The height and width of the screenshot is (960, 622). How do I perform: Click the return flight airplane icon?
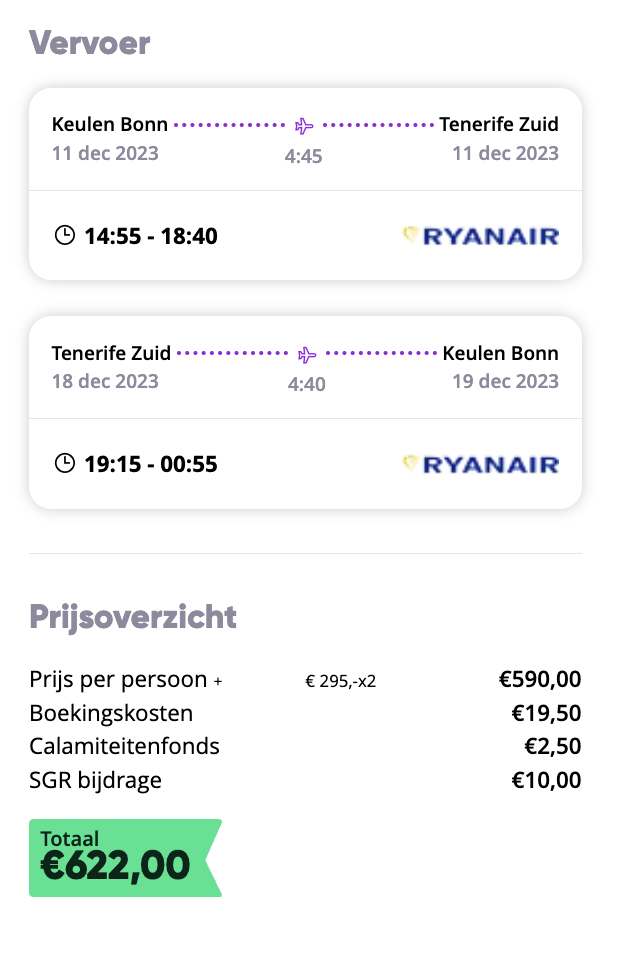point(307,354)
